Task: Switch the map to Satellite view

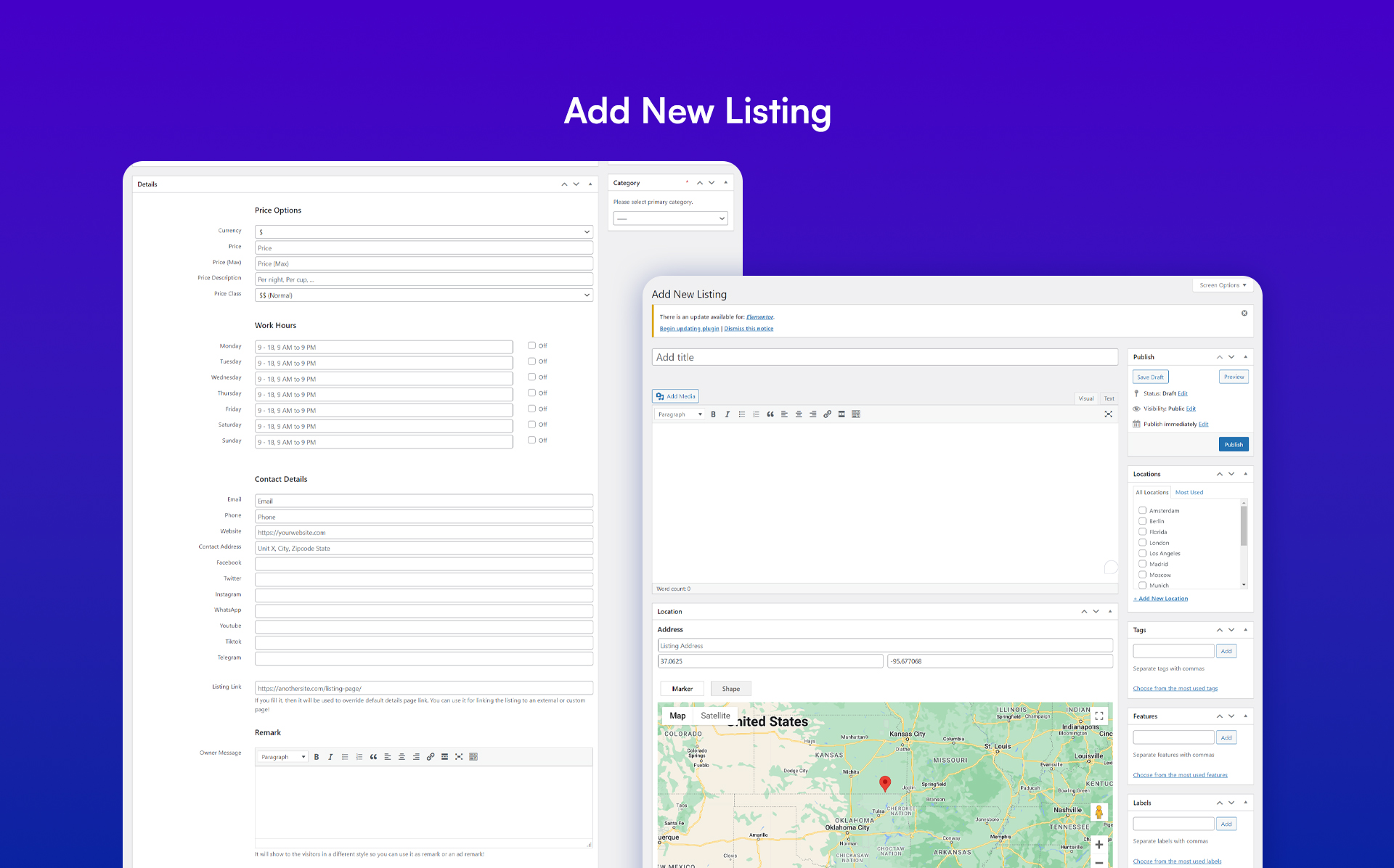Action: coord(715,715)
